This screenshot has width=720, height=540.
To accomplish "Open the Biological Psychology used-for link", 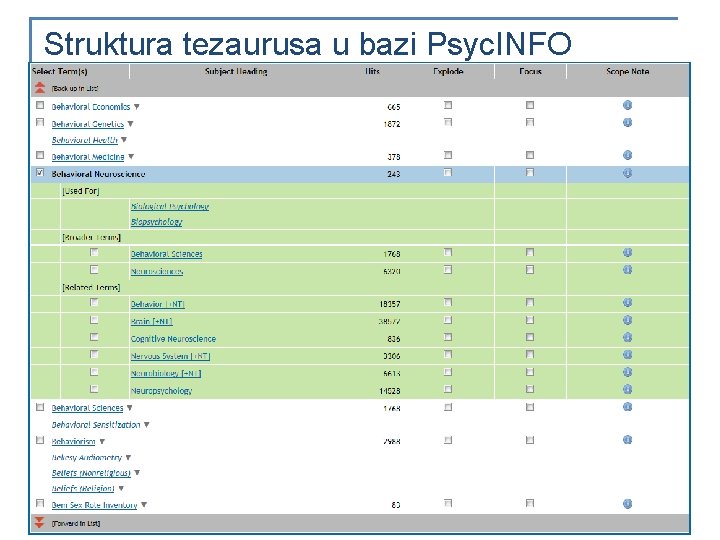I will 170,206.
